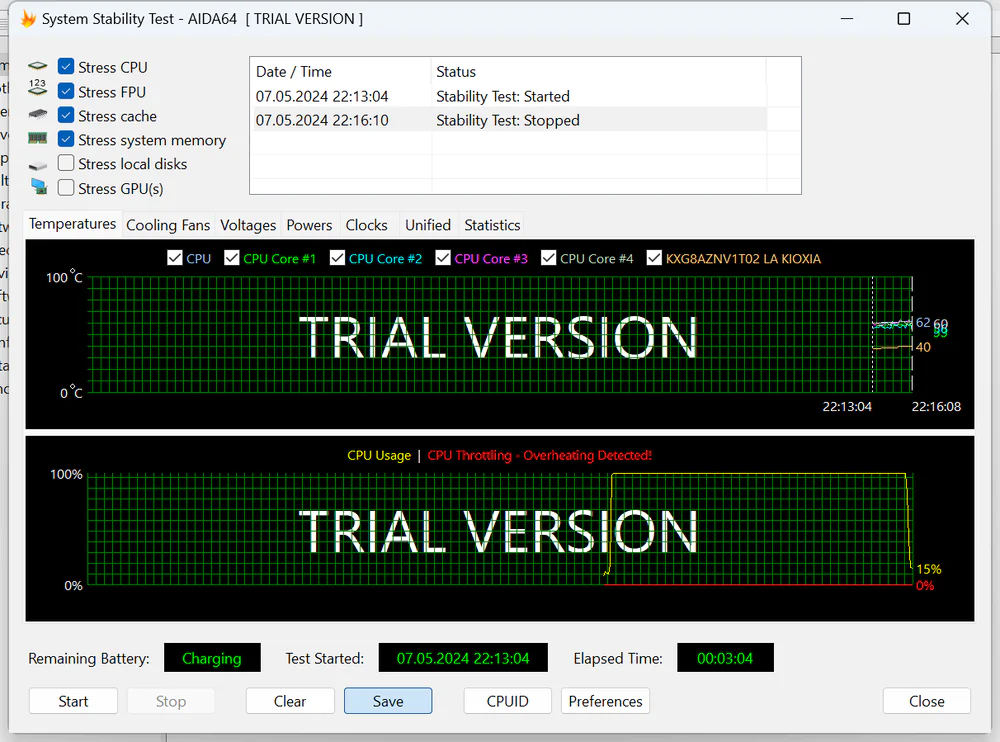Minimize the System Stability Test window

coord(847,19)
